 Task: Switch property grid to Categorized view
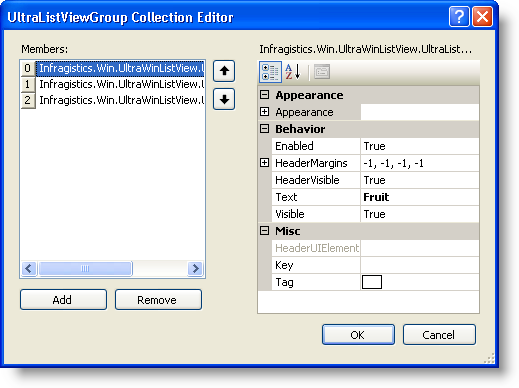[x=270, y=72]
